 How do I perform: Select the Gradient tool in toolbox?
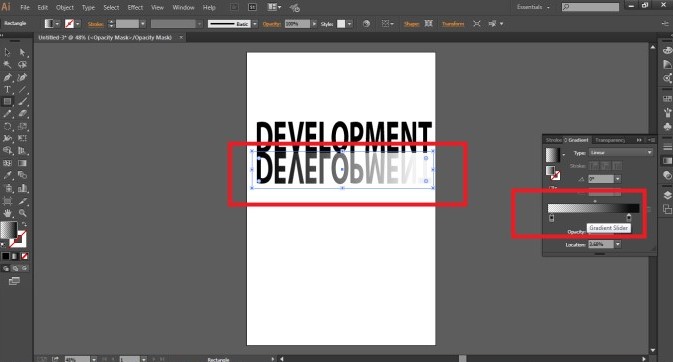22,163
